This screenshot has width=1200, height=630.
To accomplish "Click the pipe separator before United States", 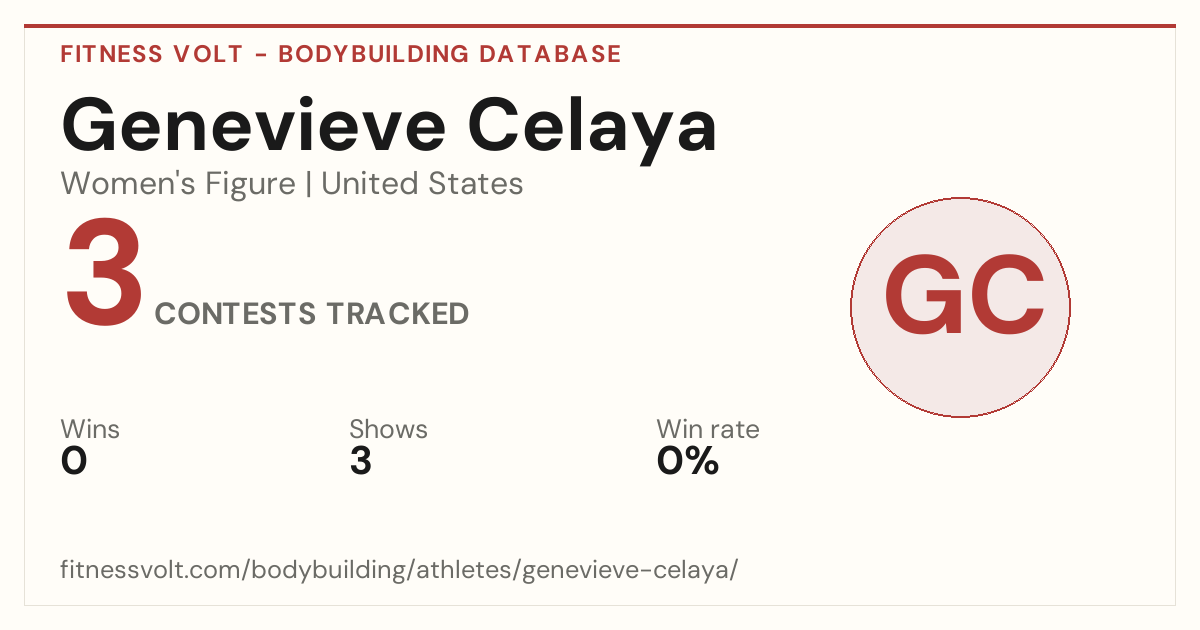I will pos(309,185).
